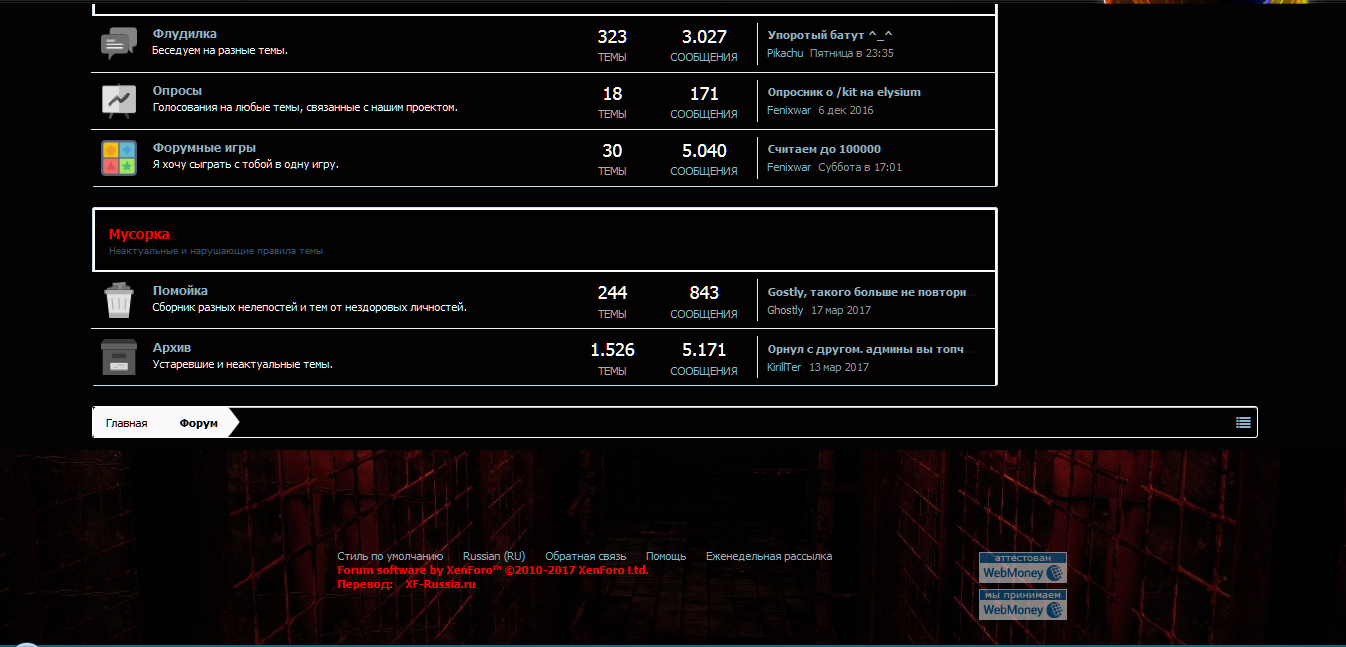Click Помойка topic count 244
1346x647 pixels.
(x=612, y=293)
